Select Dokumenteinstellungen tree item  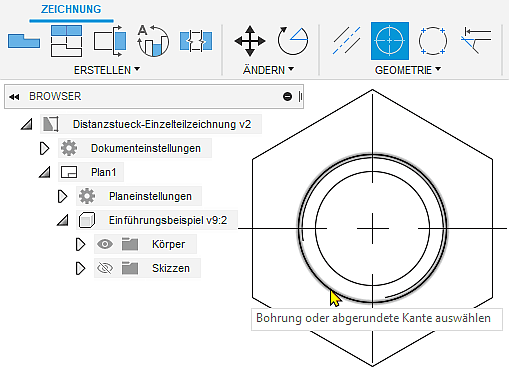pyautogui.click(x=146, y=148)
